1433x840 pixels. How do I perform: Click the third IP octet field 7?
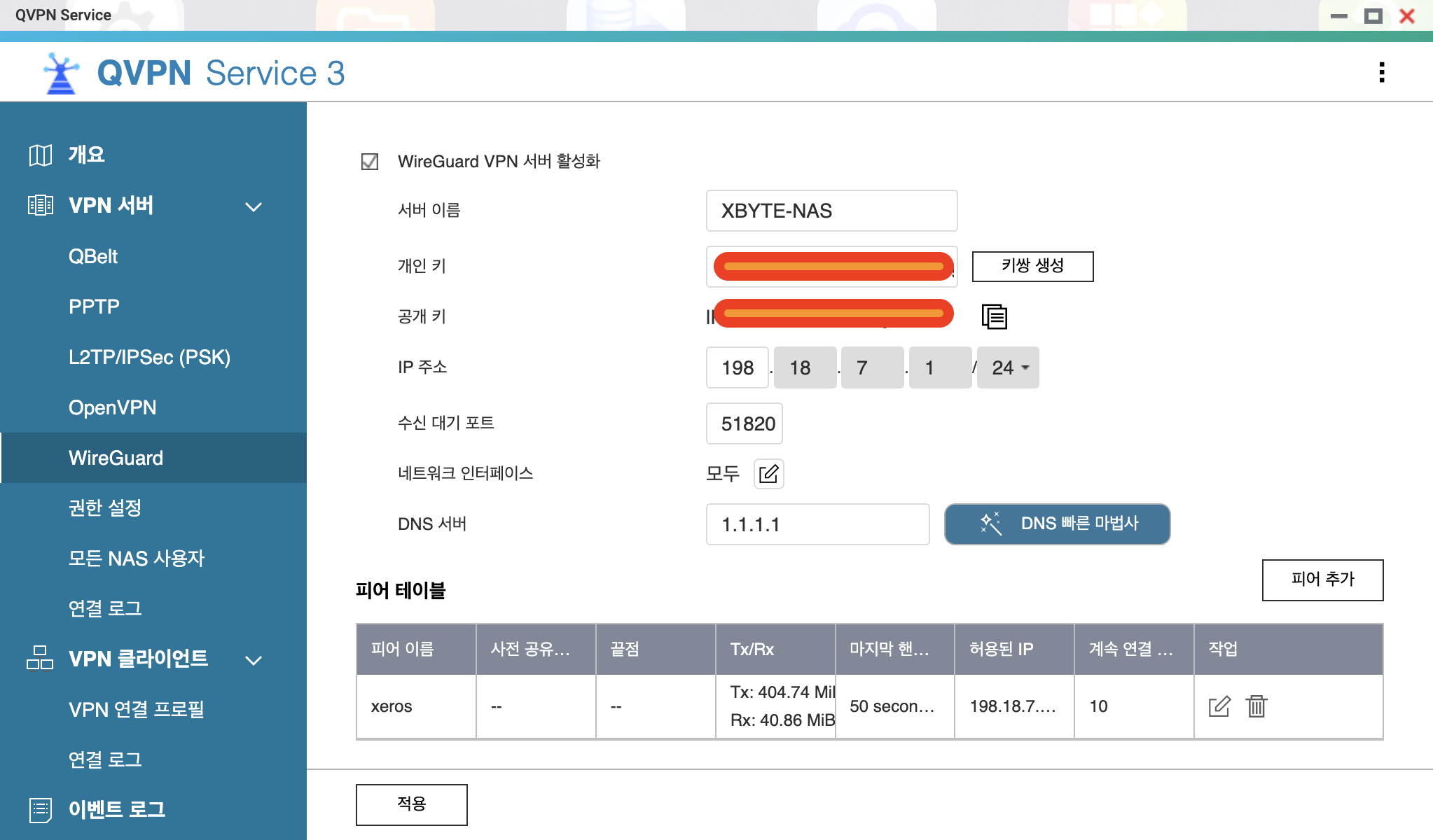[x=873, y=367]
